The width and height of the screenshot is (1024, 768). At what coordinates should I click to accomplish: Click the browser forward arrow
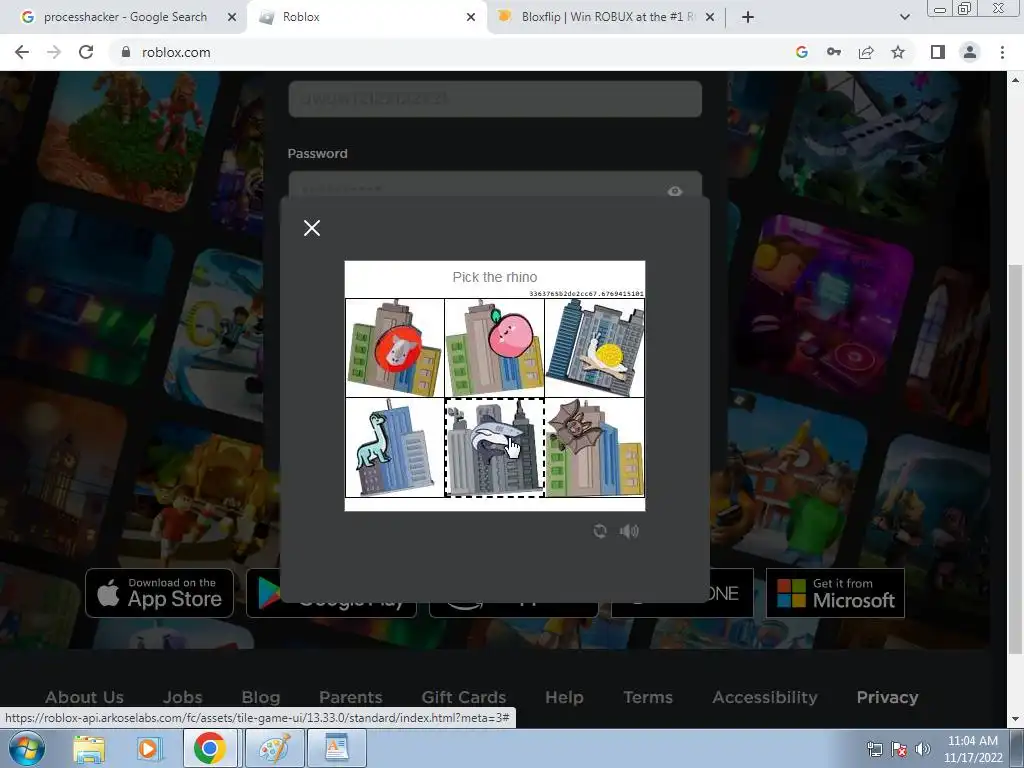click(x=54, y=52)
